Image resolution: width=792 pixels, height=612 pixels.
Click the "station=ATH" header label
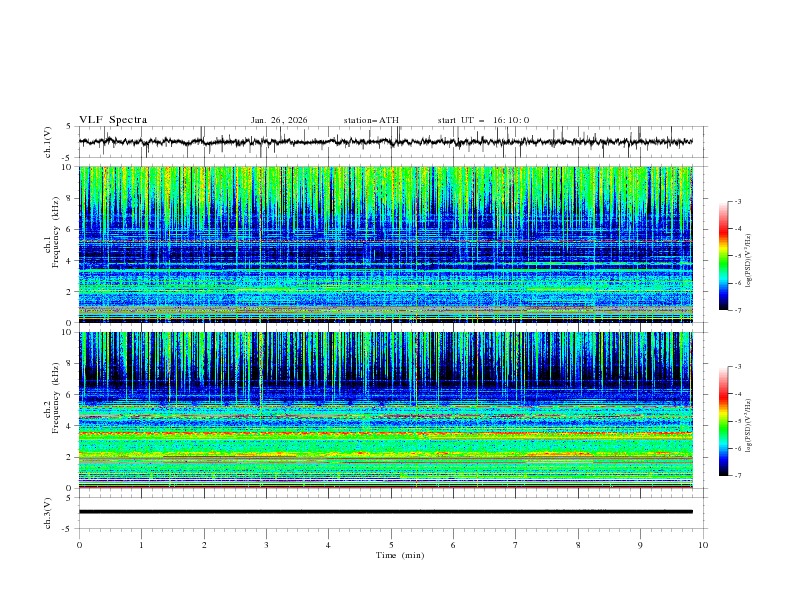coord(371,120)
